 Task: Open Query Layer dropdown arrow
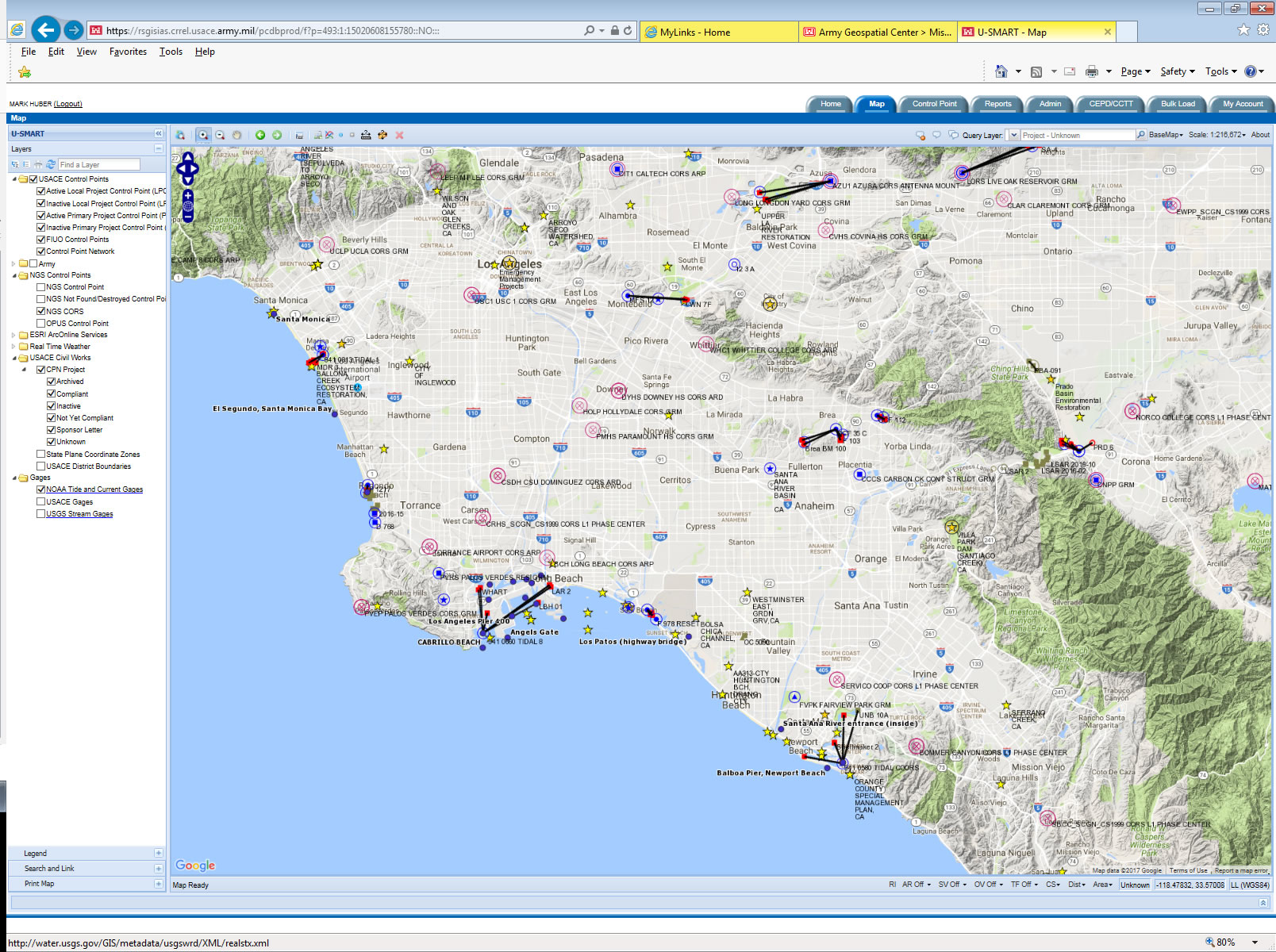1013,135
